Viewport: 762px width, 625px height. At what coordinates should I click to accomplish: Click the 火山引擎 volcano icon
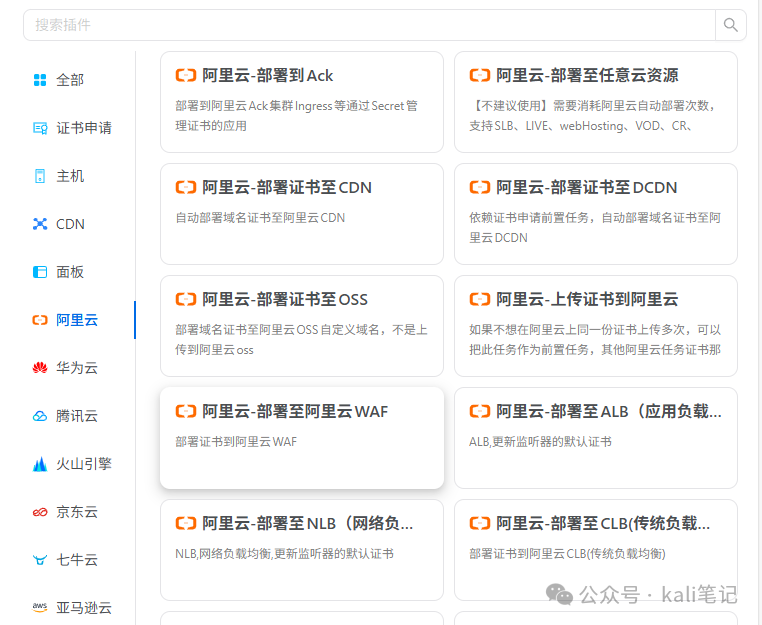tap(40, 464)
